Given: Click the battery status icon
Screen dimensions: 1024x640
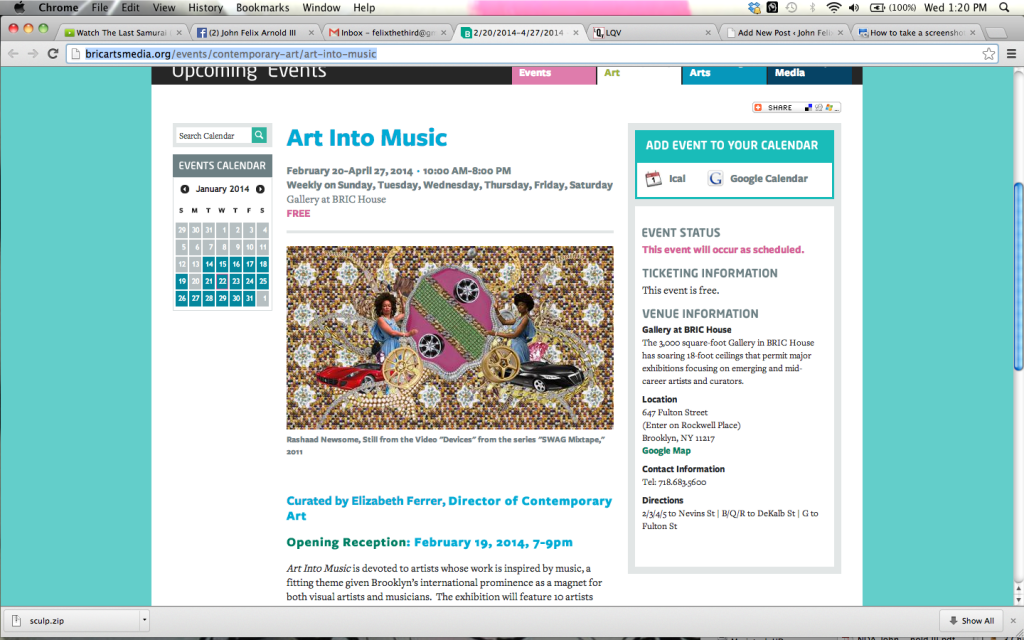Looking at the screenshot, I should click(877, 8).
